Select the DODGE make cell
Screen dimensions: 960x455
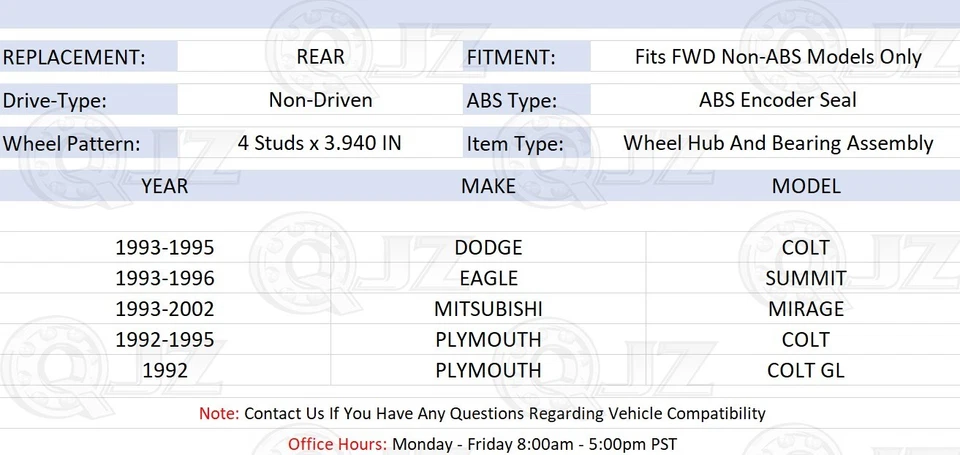click(488, 247)
